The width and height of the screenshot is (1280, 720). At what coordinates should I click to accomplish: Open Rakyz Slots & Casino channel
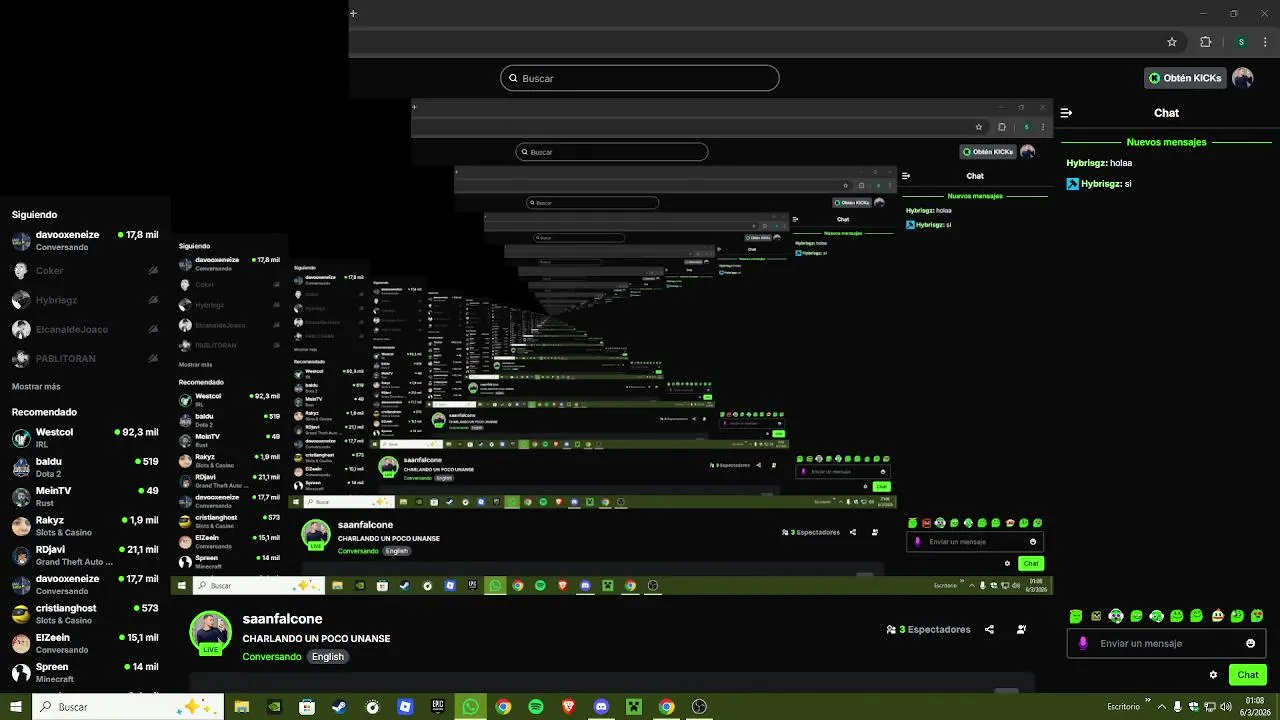[x=85, y=526]
